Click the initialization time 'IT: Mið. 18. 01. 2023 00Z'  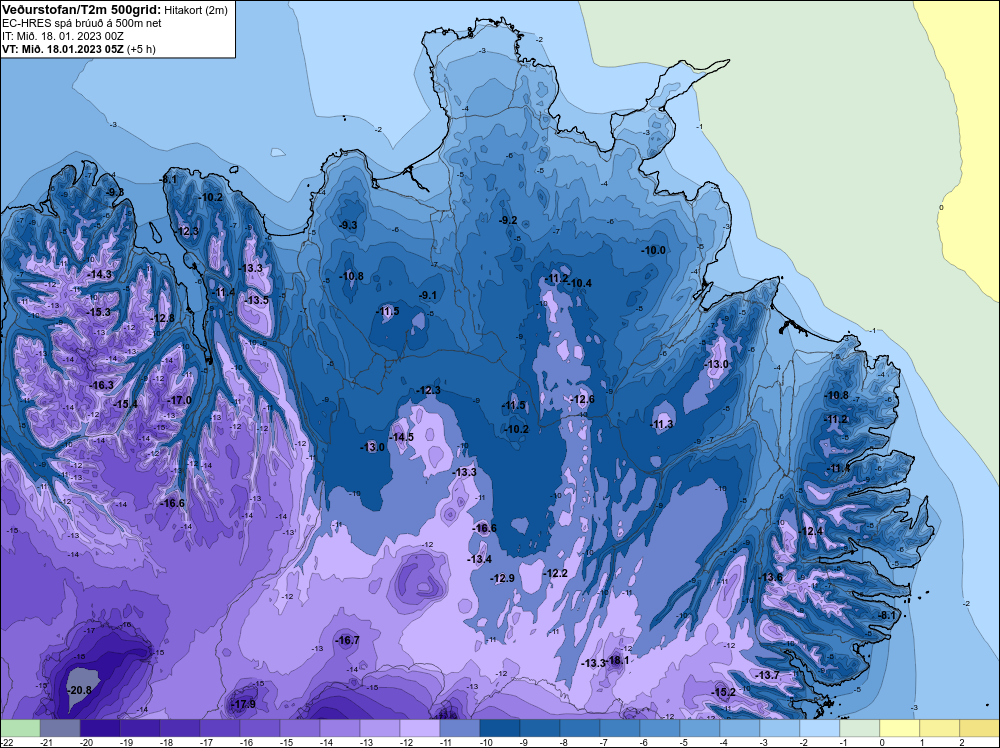63,36
